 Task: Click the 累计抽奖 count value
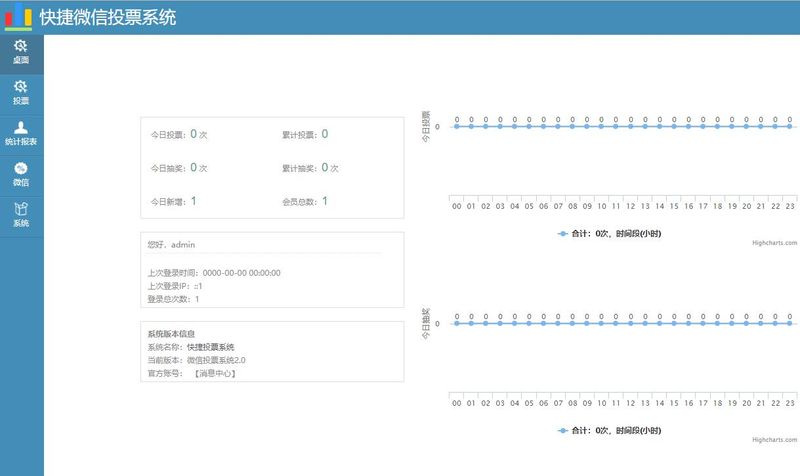(x=325, y=167)
